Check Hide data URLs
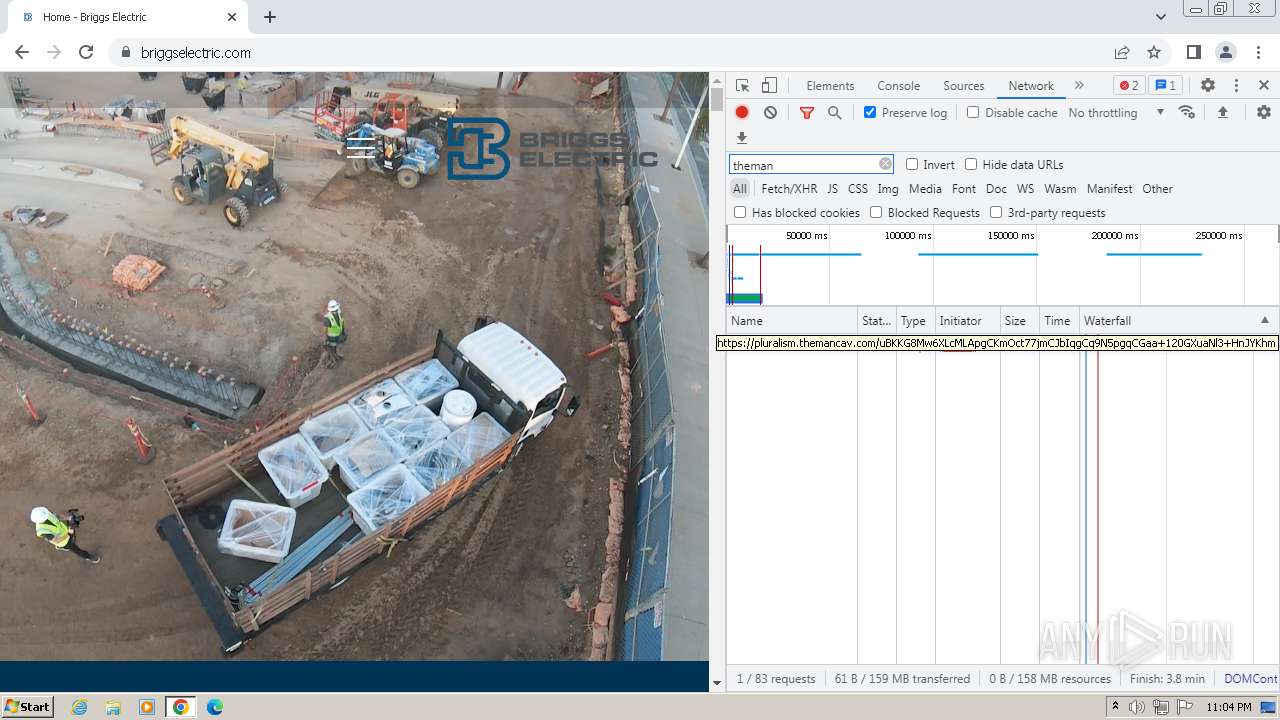This screenshot has width=1280, height=720. point(971,164)
